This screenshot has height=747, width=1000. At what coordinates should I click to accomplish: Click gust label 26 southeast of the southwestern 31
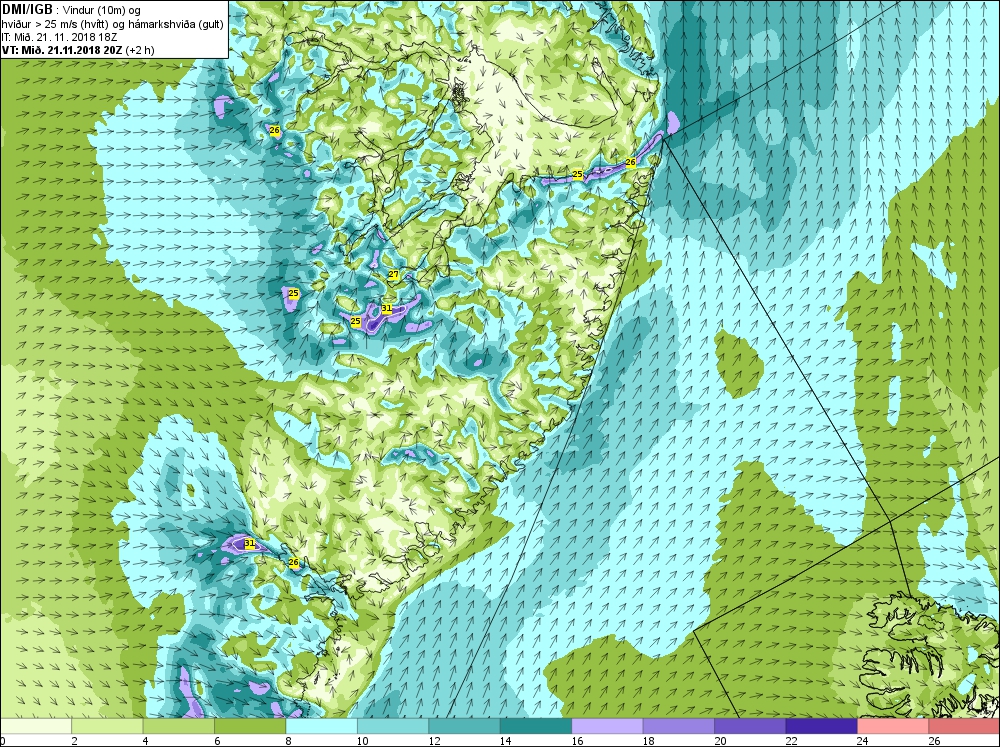[x=293, y=562]
